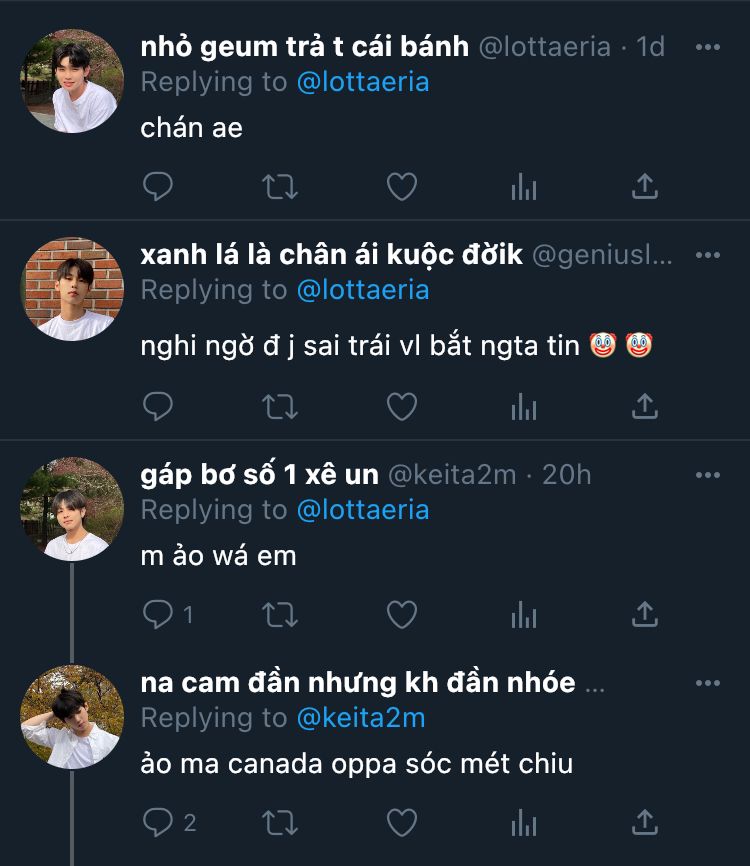Open more menu on the clown emoji tweet
This screenshot has width=750, height=866.
tap(707, 255)
